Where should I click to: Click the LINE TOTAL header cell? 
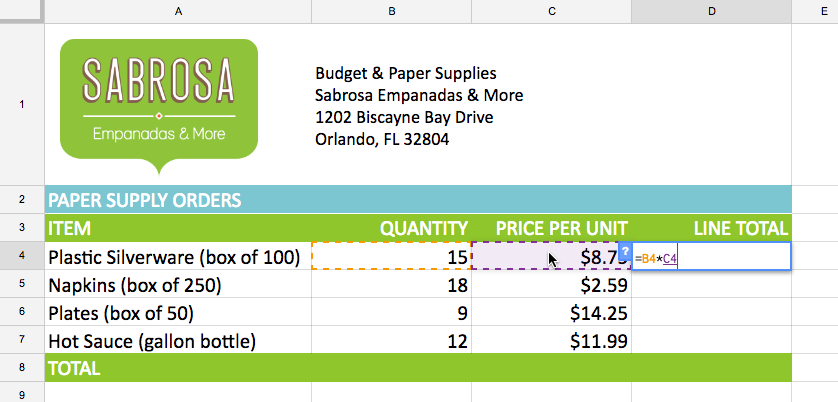pos(711,228)
